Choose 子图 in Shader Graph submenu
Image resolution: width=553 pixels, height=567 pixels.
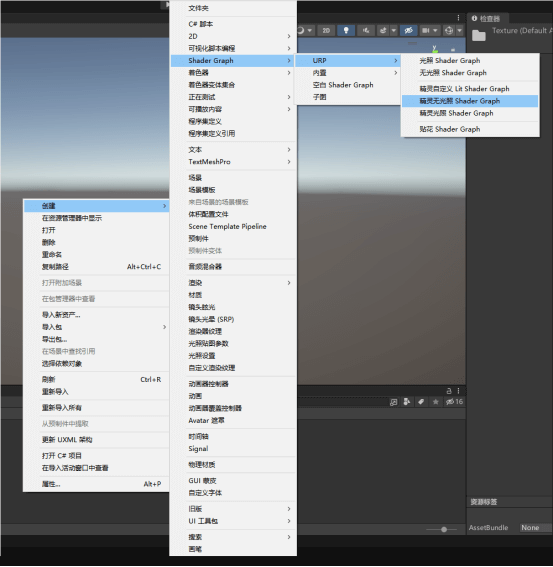[x=349, y=97]
